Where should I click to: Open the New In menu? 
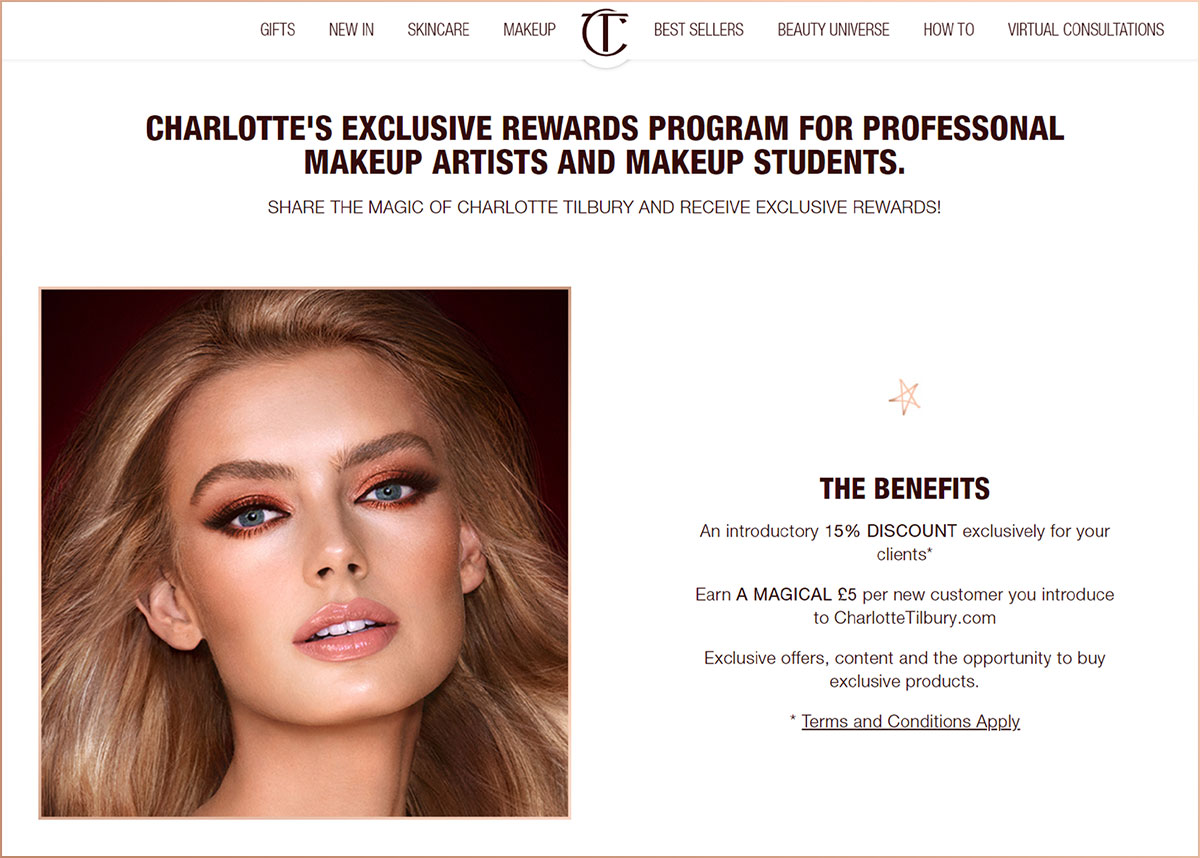pyautogui.click(x=351, y=30)
